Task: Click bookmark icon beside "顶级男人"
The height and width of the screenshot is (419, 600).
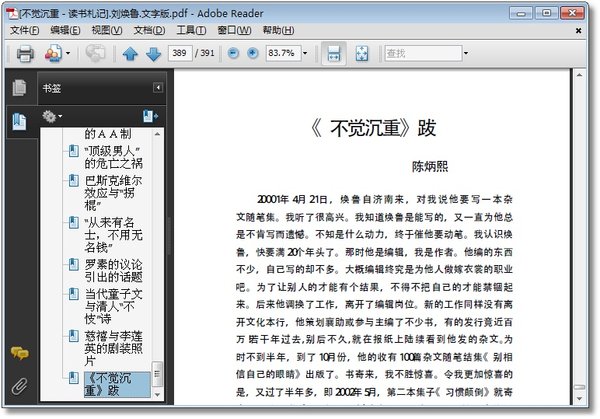Action: (x=73, y=151)
